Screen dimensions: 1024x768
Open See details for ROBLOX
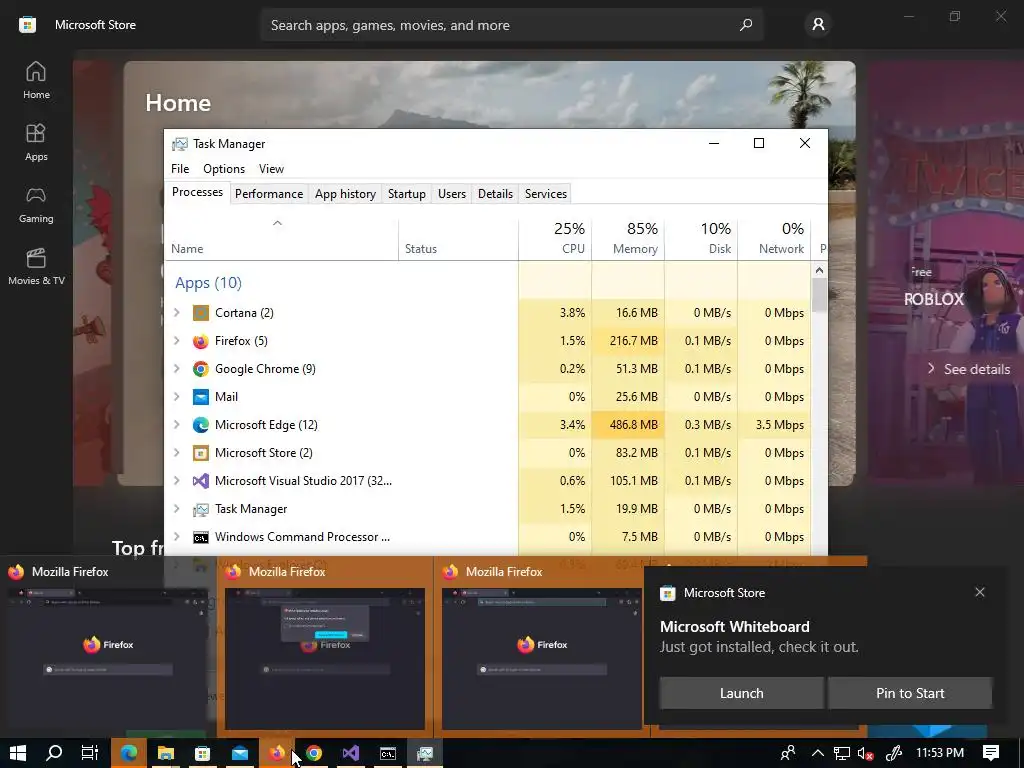tap(968, 369)
